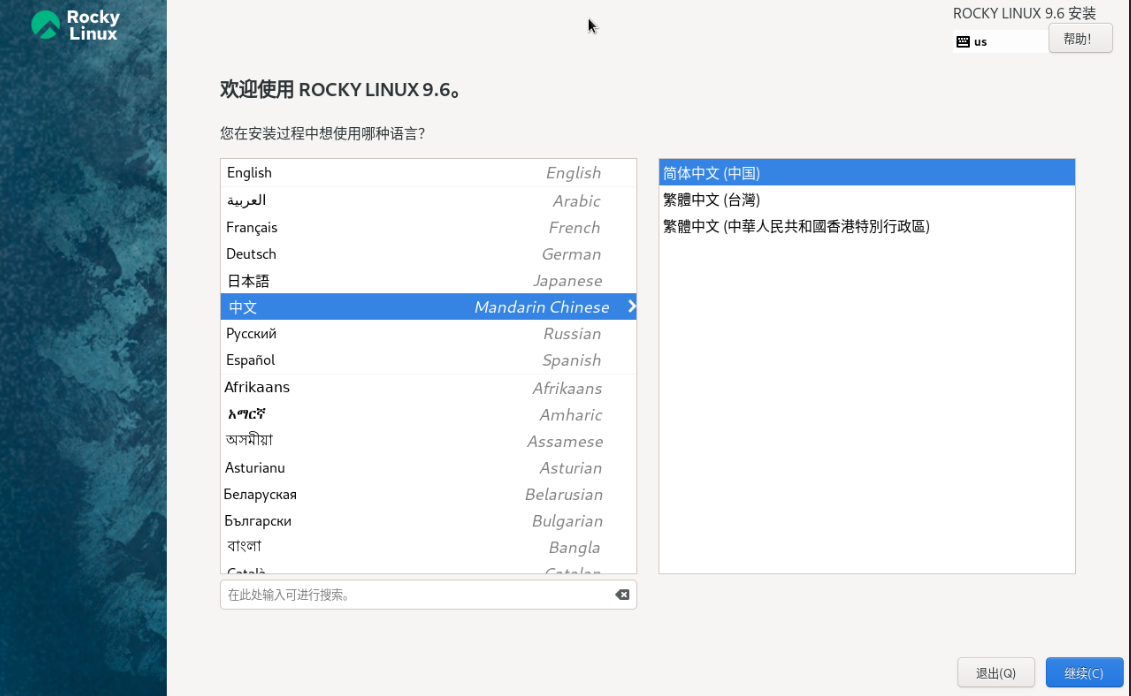Click the keyboard layout icon

(963, 42)
